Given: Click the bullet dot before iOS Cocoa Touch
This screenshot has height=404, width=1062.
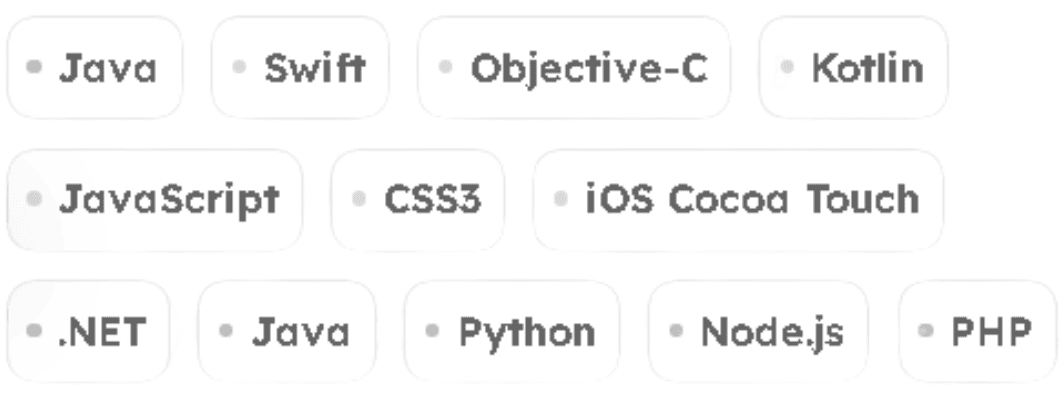Looking at the screenshot, I should pos(561,199).
